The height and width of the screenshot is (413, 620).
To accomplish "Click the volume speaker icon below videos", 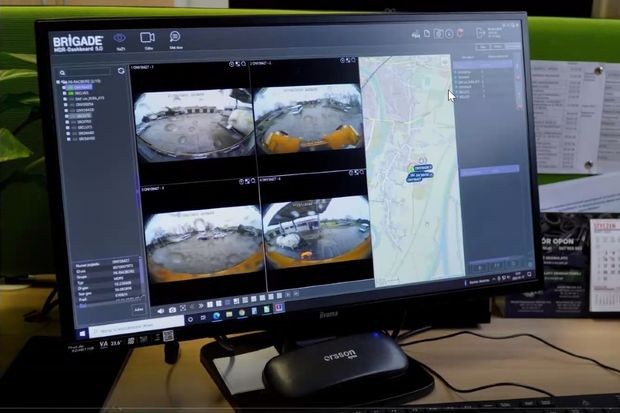I will (159, 308).
